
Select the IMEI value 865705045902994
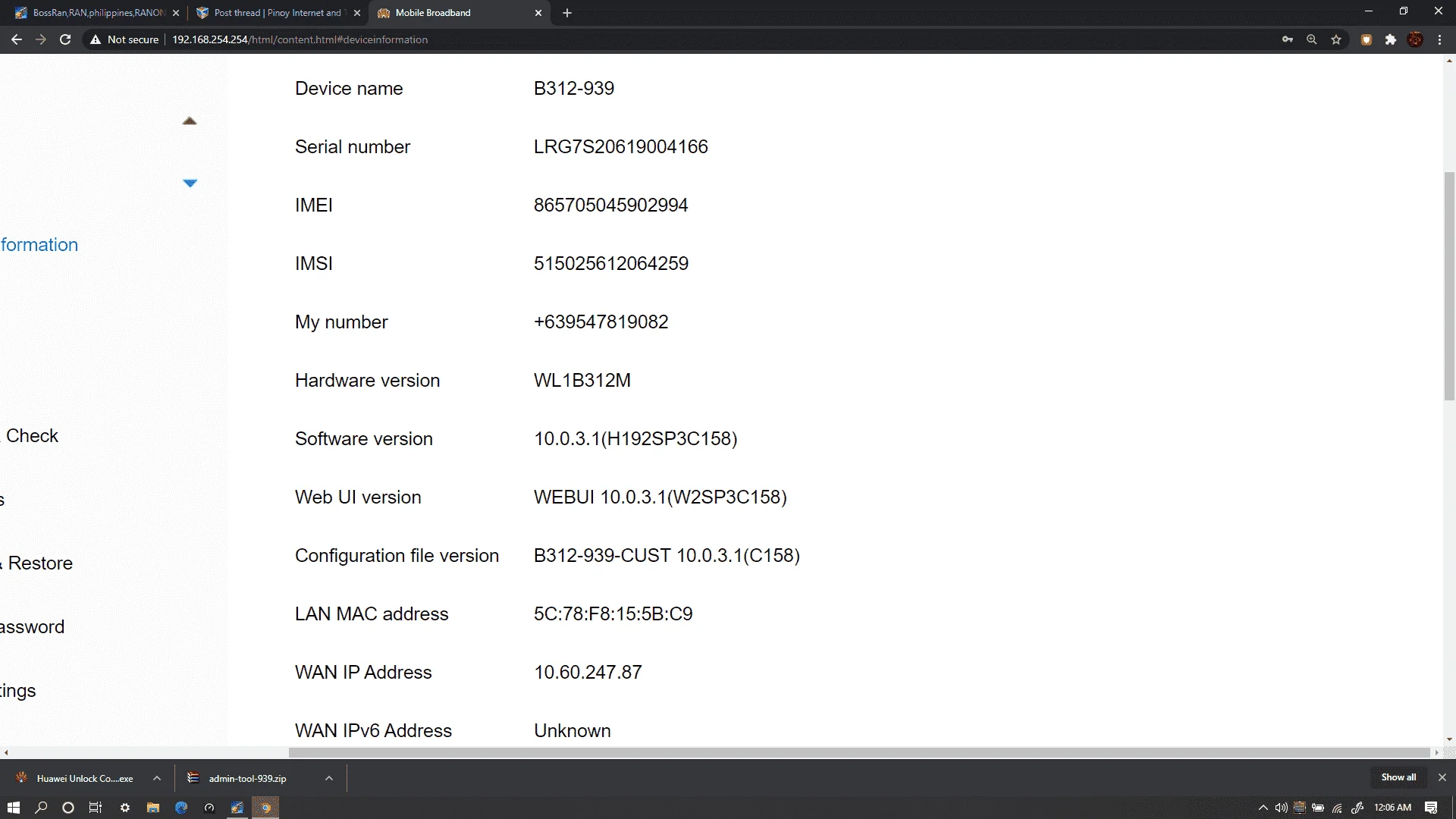point(610,206)
